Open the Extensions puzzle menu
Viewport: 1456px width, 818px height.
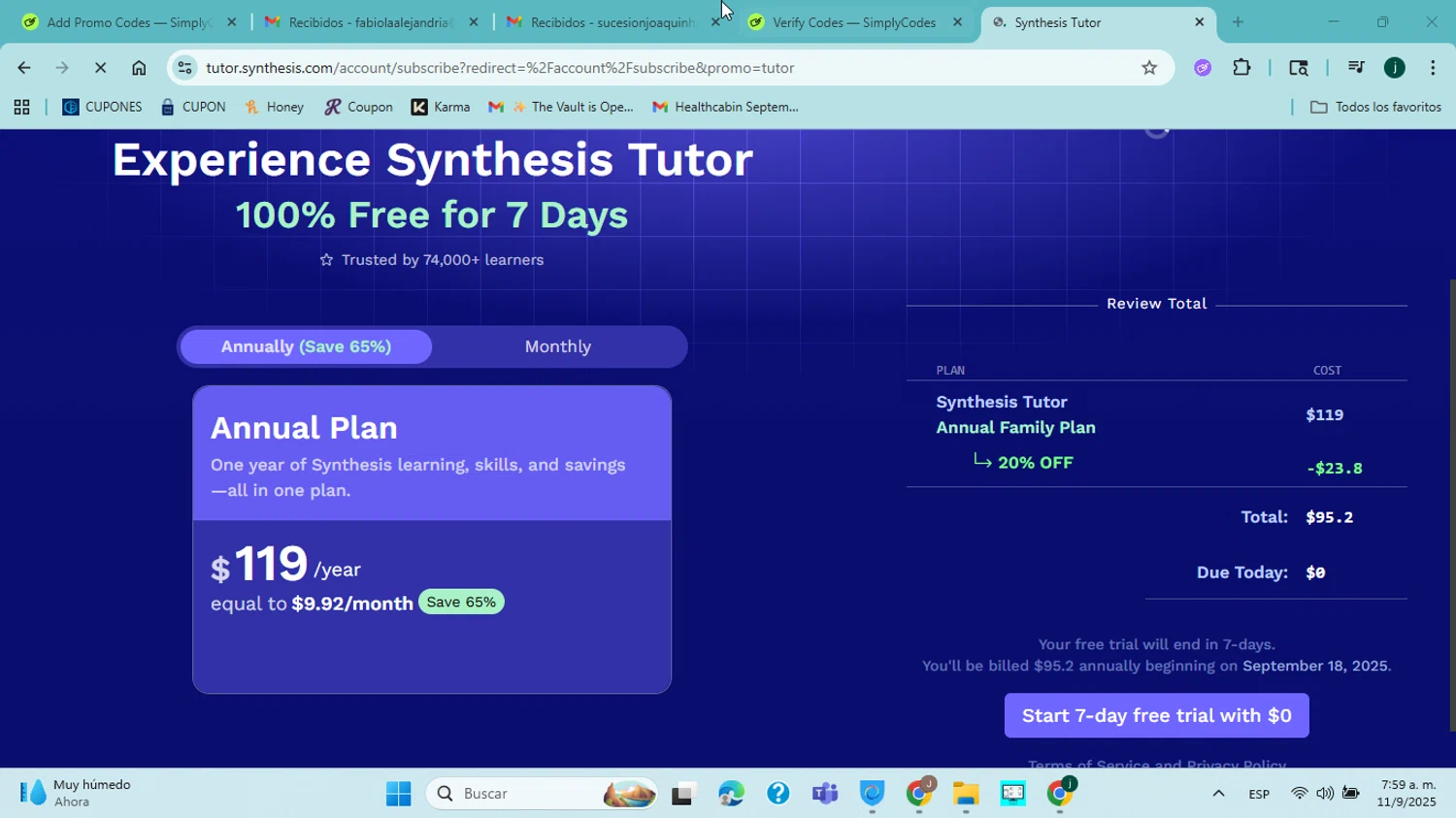1241,68
